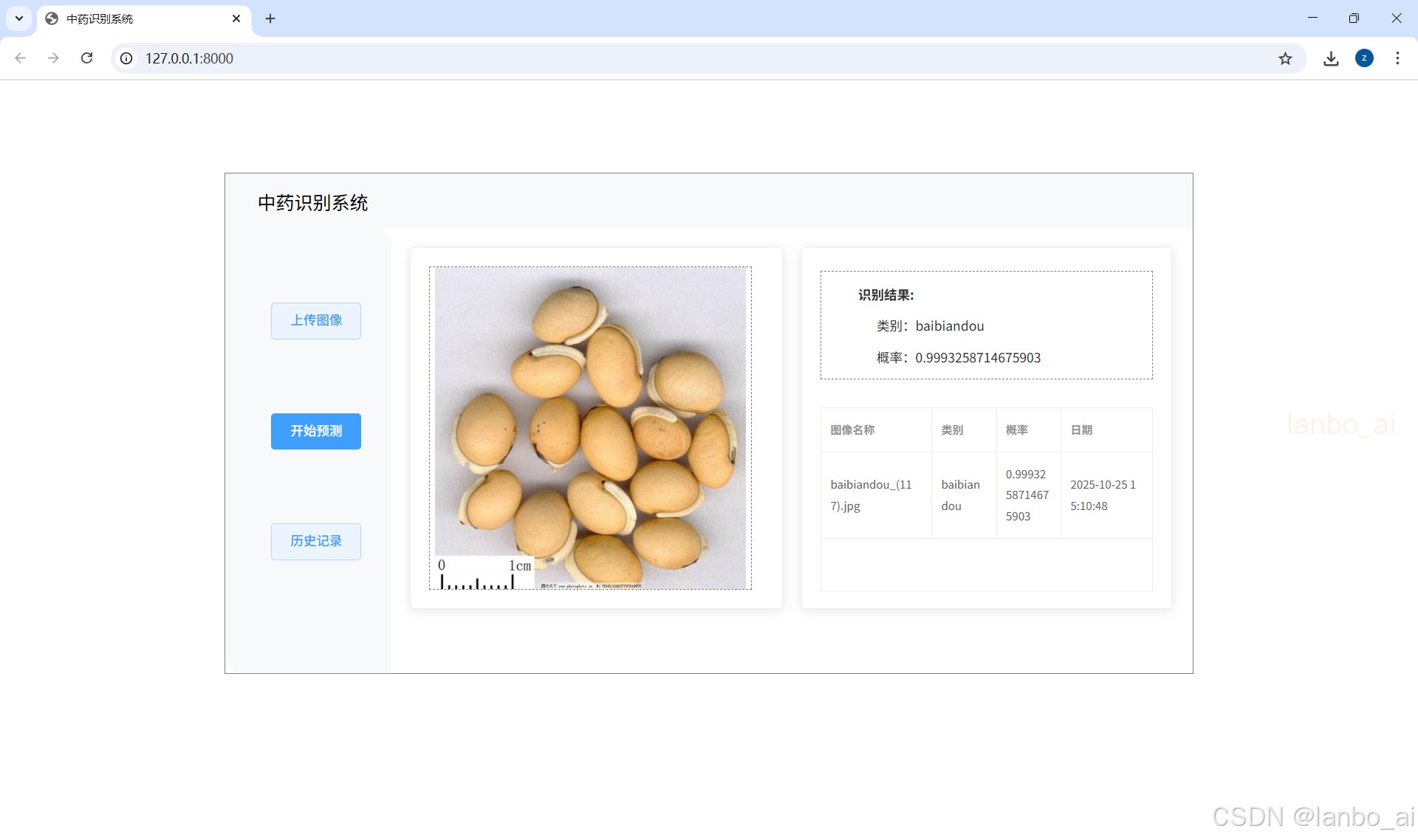This screenshot has width=1418, height=840.
Task: Click the forward navigation arrow
Action: point(53,58)
